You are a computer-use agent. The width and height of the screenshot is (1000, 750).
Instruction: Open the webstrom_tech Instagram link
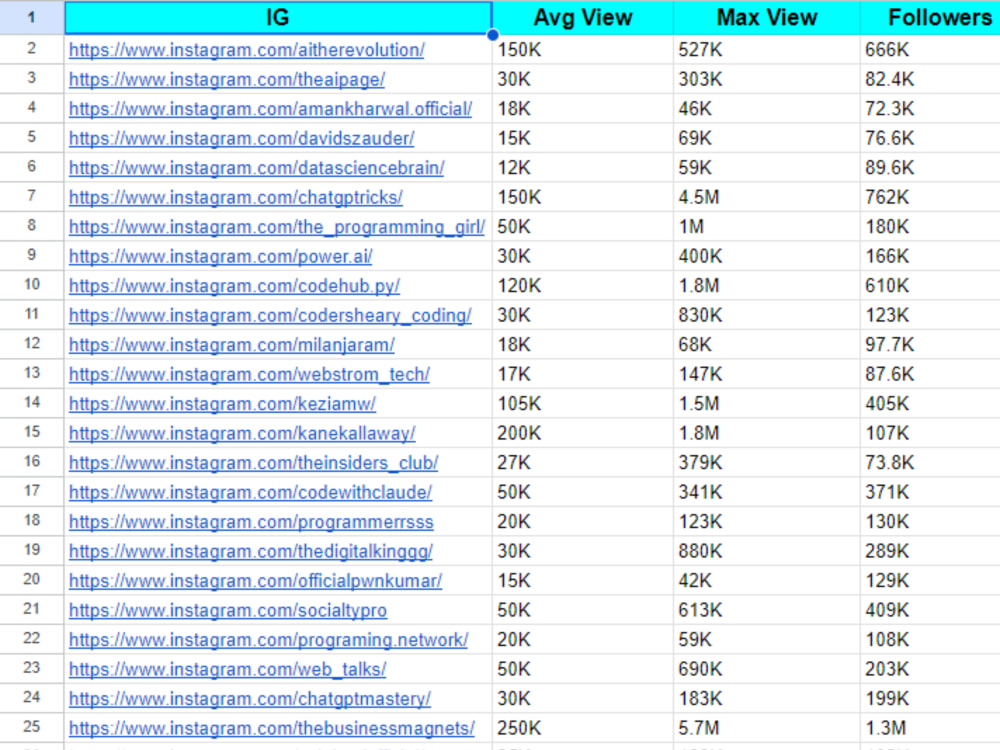(249, 374)
